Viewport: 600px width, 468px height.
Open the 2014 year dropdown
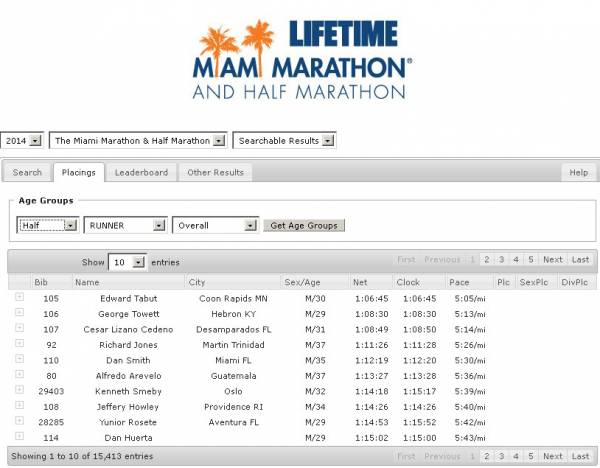[x=22, y=140]
